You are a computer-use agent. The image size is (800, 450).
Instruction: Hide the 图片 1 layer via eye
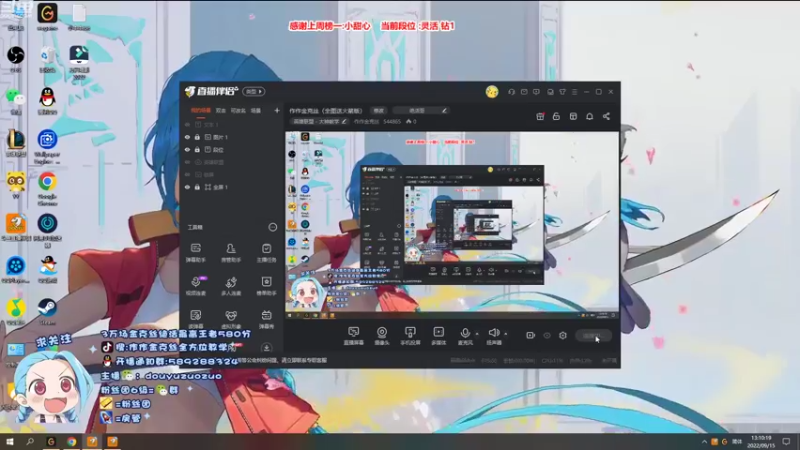pyautogui.click(x=187, y=137)
